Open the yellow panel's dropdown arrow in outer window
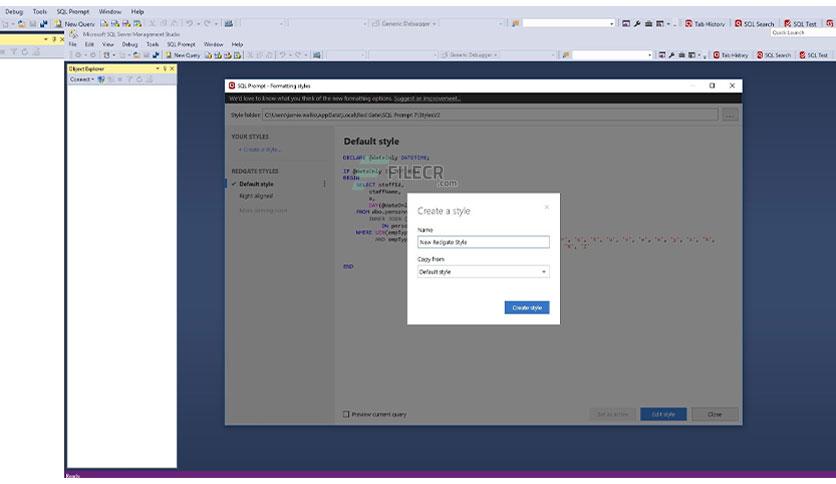Viewport: 836px width, 484px height. 45,39
